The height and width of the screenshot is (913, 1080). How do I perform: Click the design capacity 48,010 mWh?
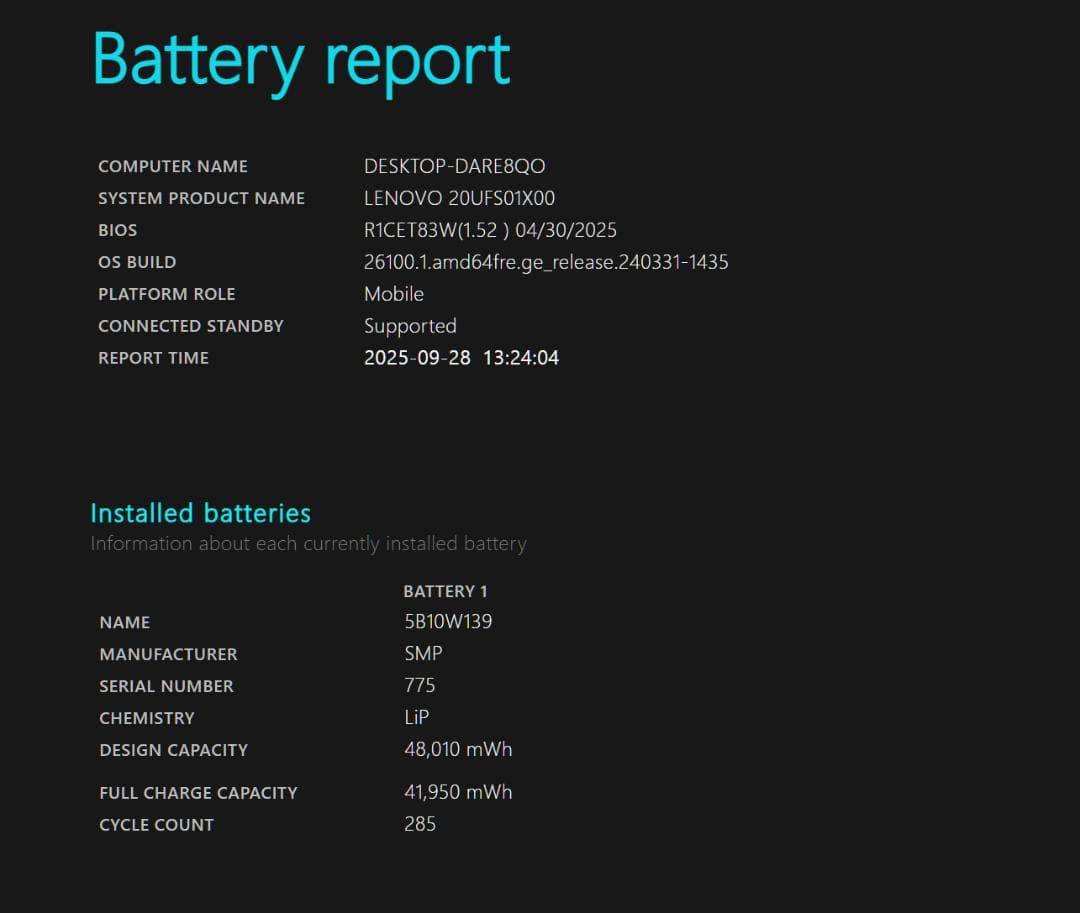click(x=458, y=749)
